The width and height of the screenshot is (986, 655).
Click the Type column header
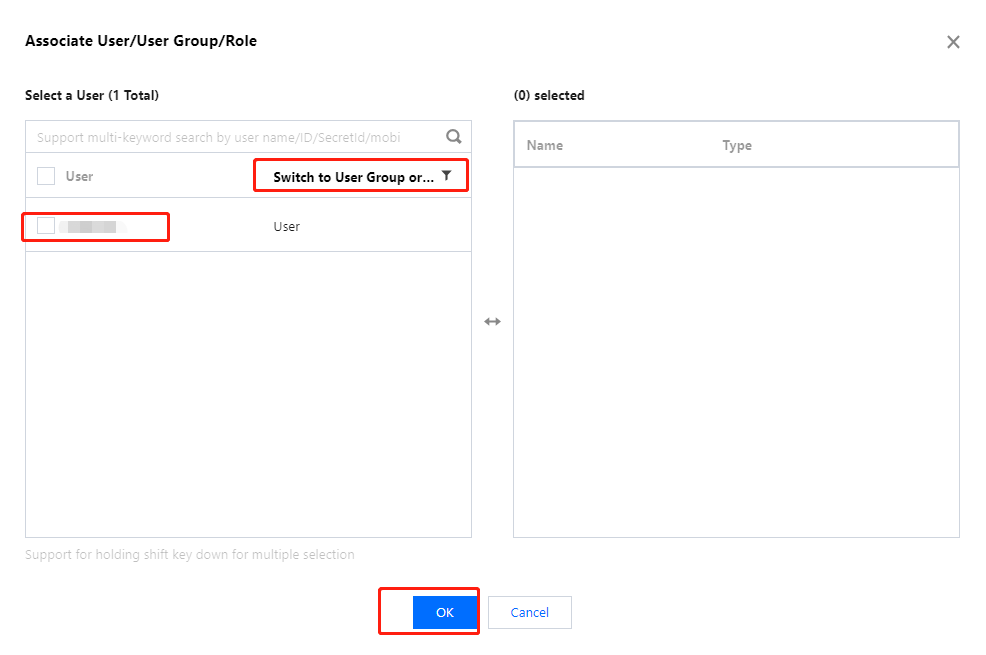tap(737, 145)
